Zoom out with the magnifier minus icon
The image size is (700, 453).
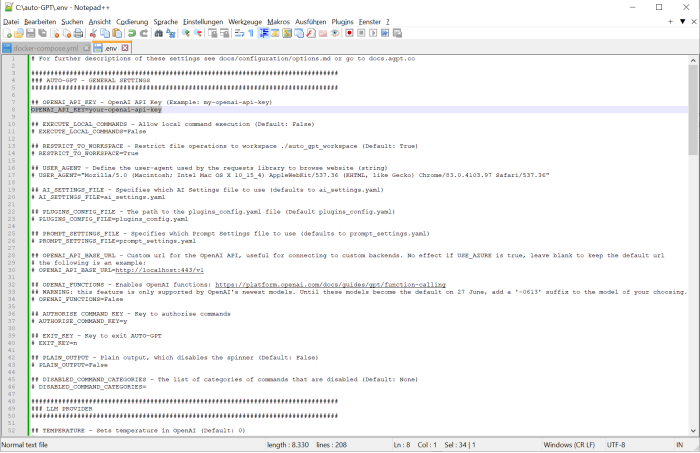[197, 33]
